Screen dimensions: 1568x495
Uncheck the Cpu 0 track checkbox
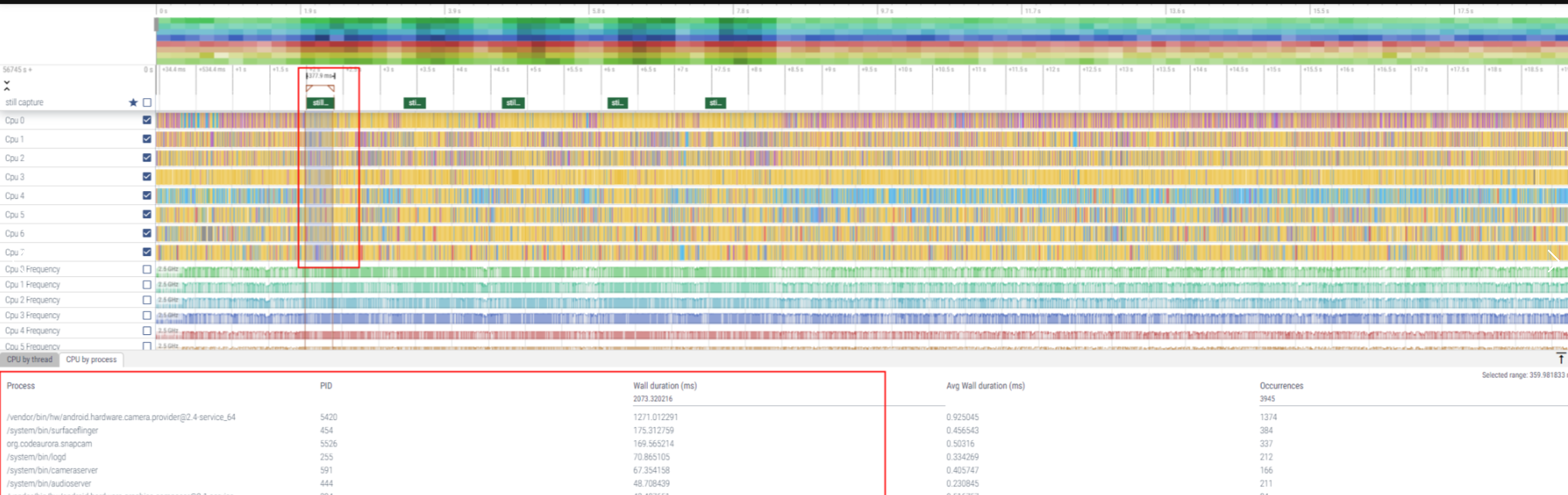(147, 120)
